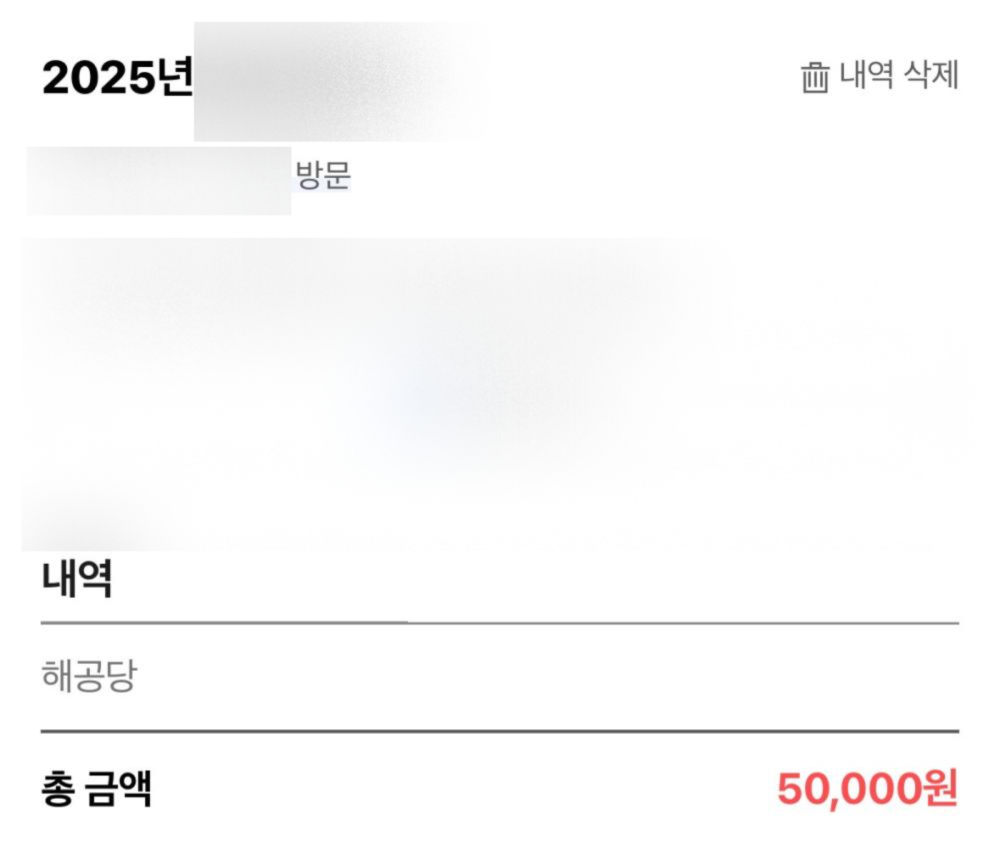Click the divider line under 내역 heading
This screenshot has height=842, width=1000.
tap(500, 623)
